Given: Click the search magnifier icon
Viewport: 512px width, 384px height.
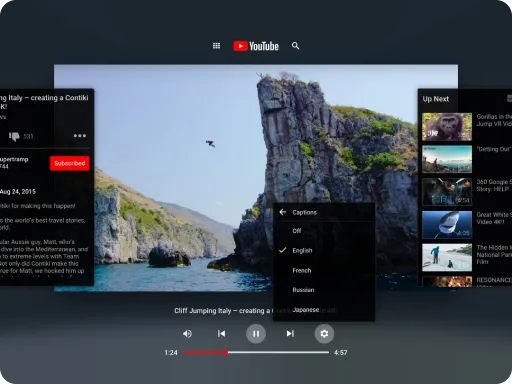Looking at the screenshot, I should coord(295,46).
